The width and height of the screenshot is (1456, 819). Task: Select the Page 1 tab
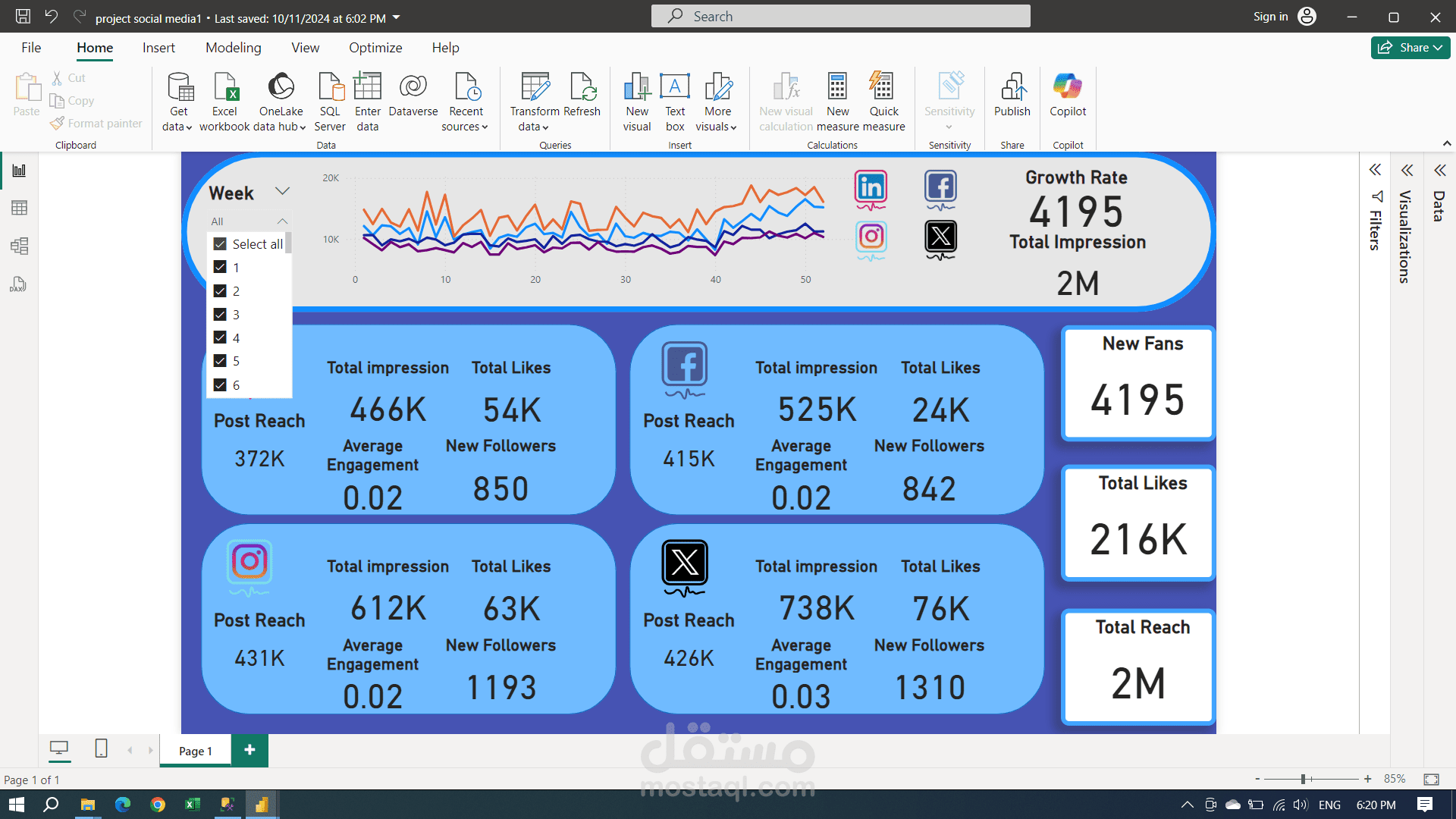[x=195, y=750]
